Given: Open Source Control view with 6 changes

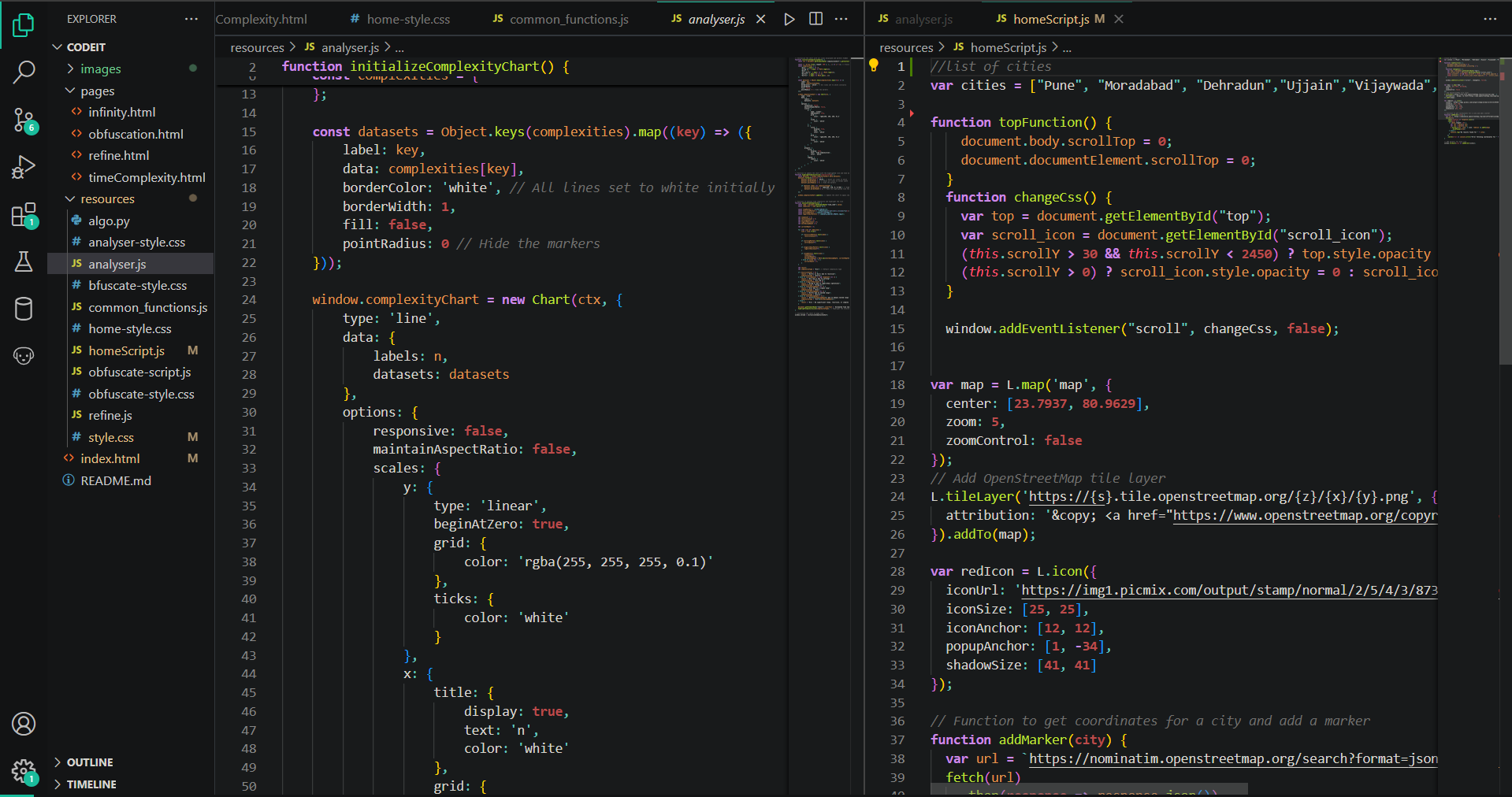Looking at the screenshot, I should tap(24, 120).
